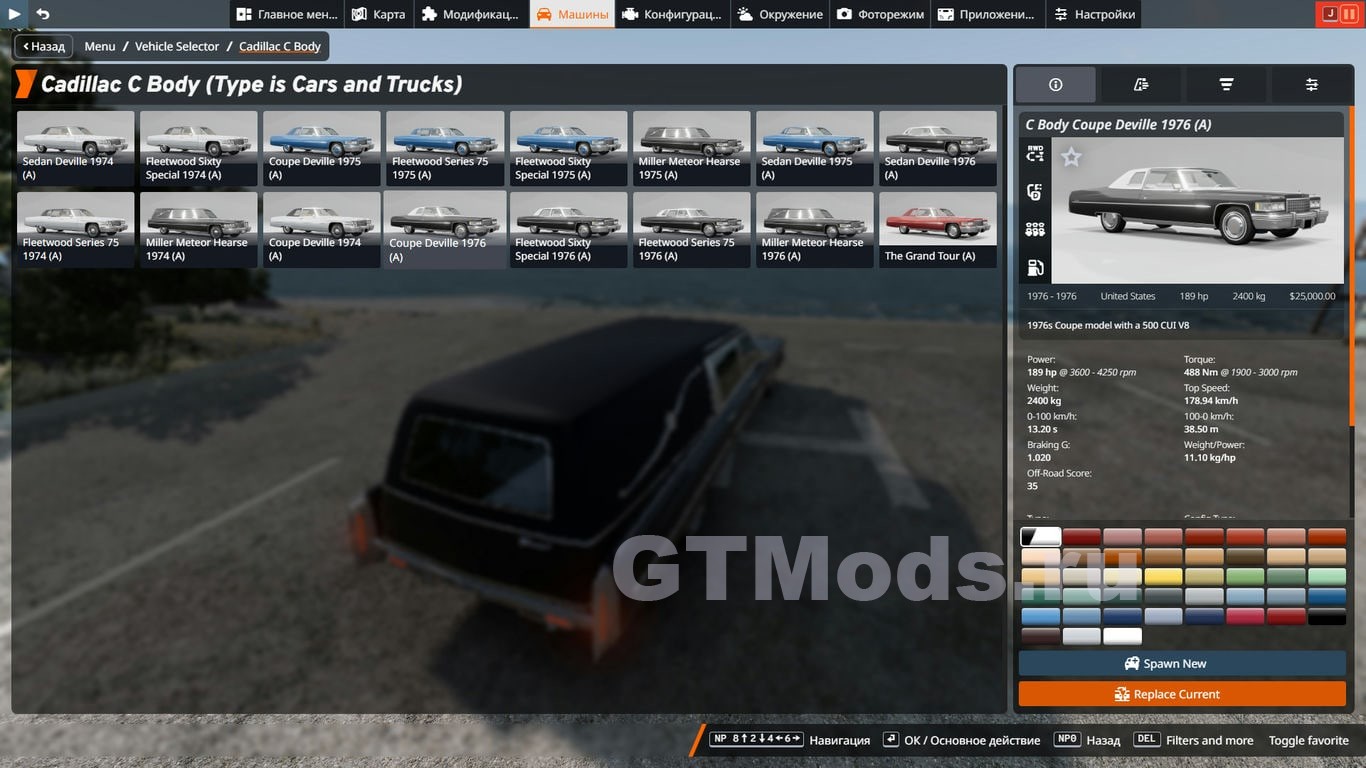The width and height of the screenshot is (1366, 768).
Task: Click the 178.94 km/h top speed value
Action: pos(1211,401)
